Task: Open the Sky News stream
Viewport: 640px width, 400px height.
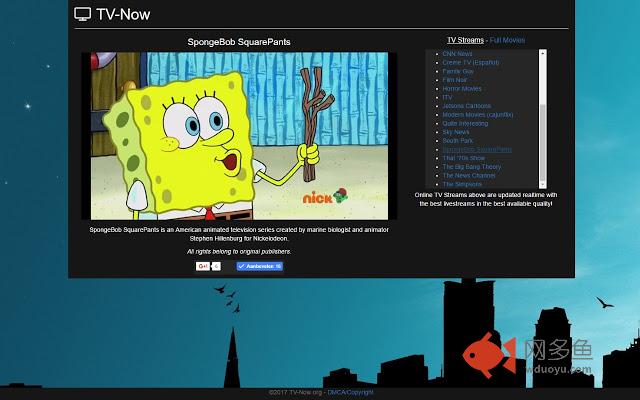Action: (456, 132)
